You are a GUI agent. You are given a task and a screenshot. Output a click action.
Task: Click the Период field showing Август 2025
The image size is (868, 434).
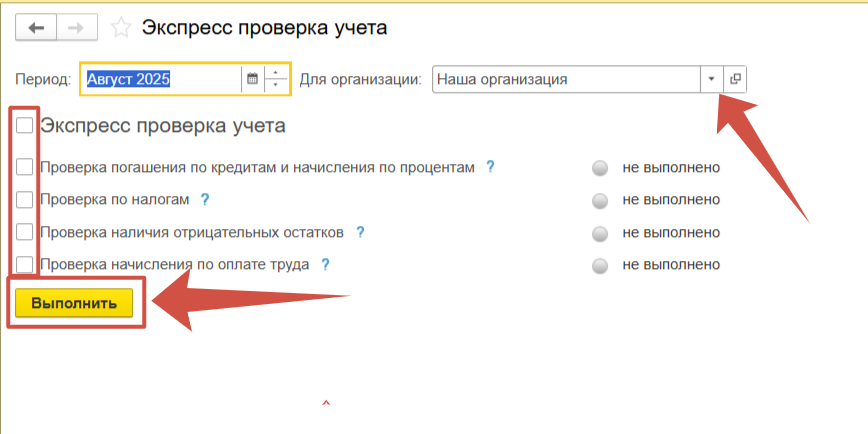(160, 79)
